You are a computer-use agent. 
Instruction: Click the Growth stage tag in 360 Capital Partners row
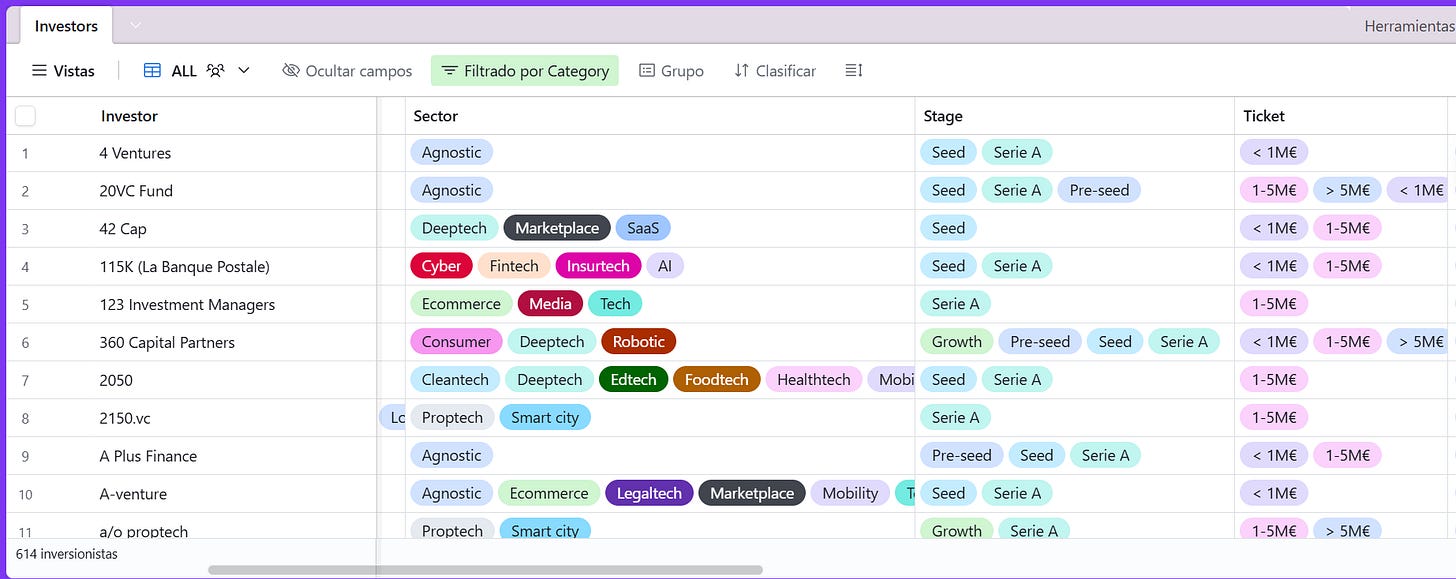coord(957,342)
